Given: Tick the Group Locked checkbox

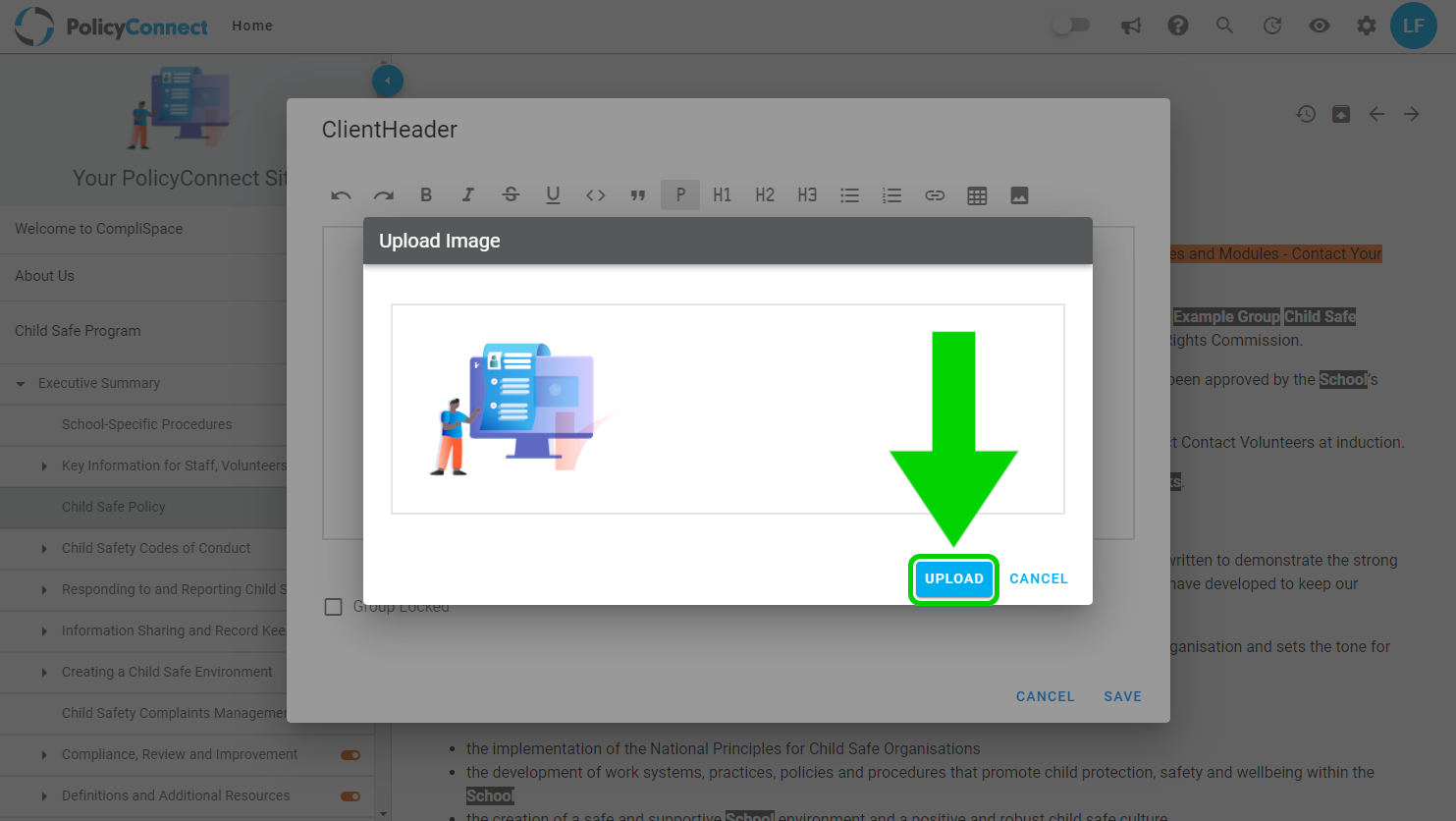Looking at the screenshot, I should (334, 607).
